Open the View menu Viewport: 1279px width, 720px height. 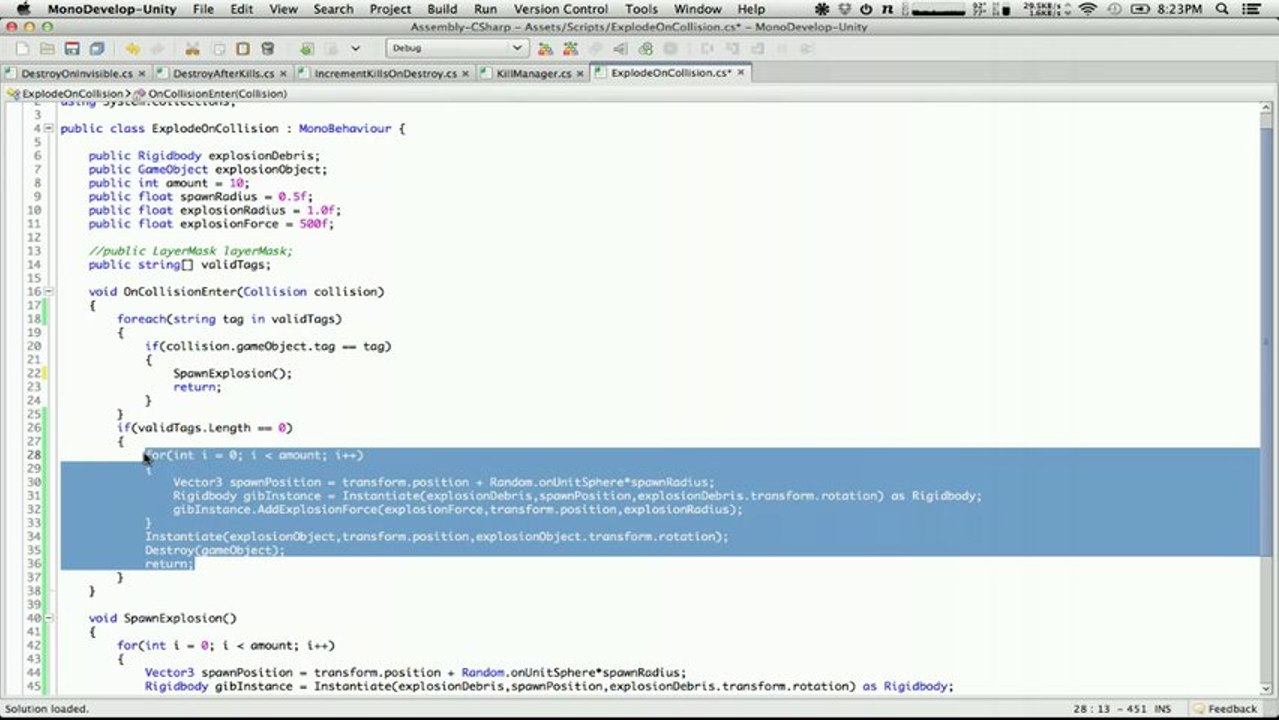(283, 9)
